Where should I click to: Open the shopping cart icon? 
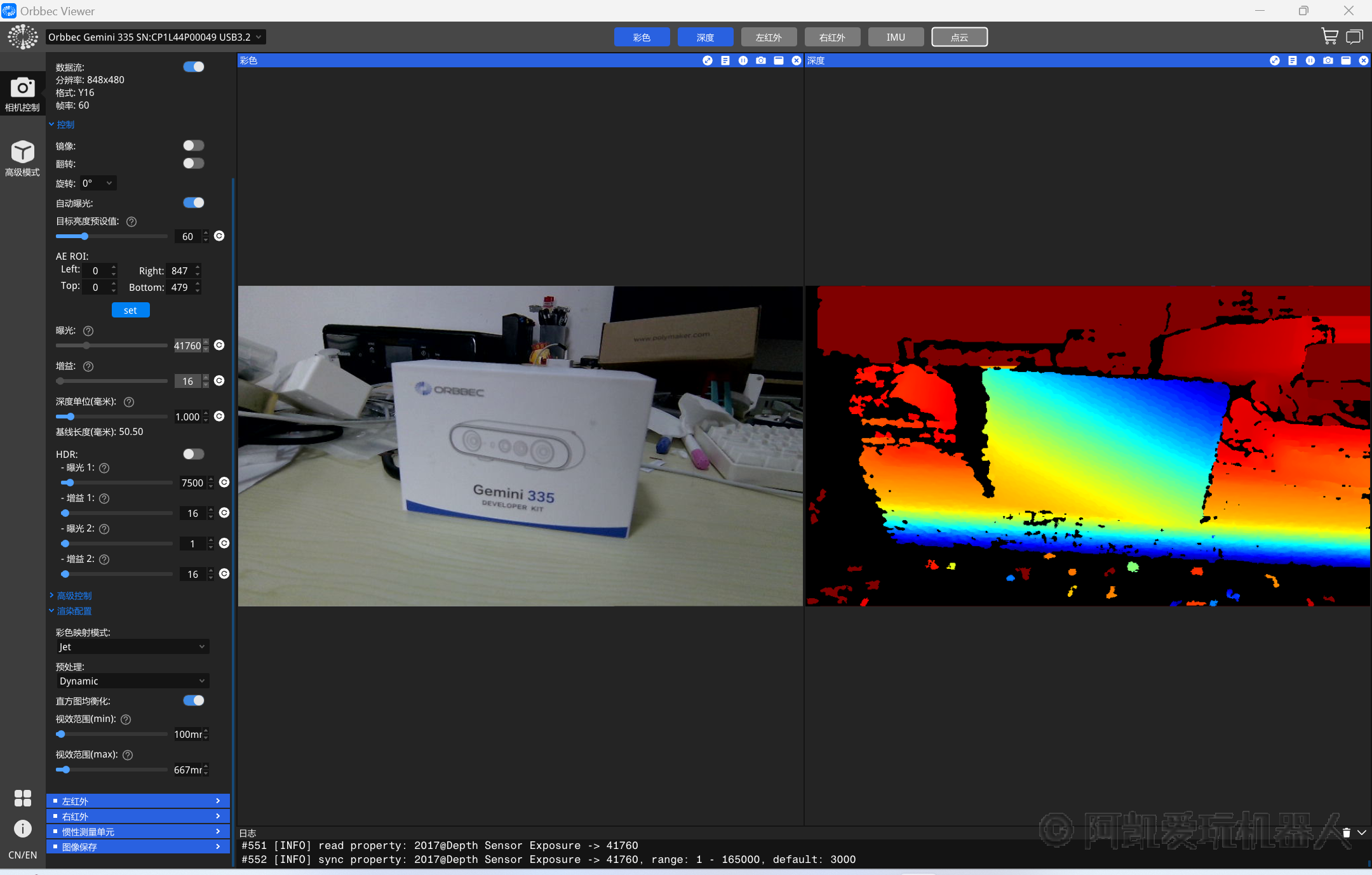click(x=1329, y=37)
